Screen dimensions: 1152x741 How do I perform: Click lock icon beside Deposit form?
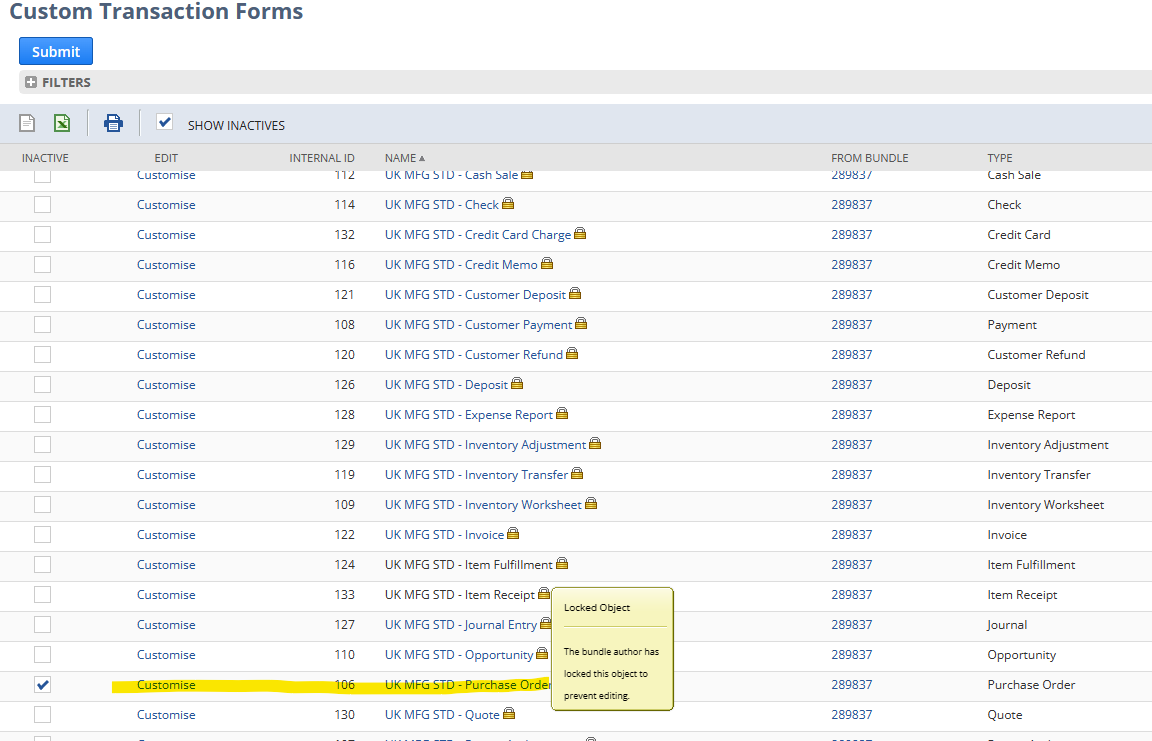[x=516, y=384]
